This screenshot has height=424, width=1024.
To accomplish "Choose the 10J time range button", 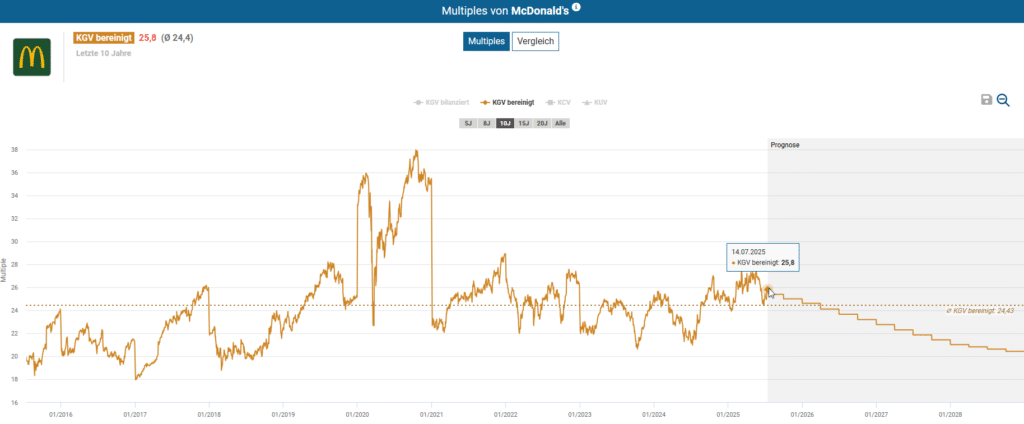I will pyautogui.click(x=505, y=123).
